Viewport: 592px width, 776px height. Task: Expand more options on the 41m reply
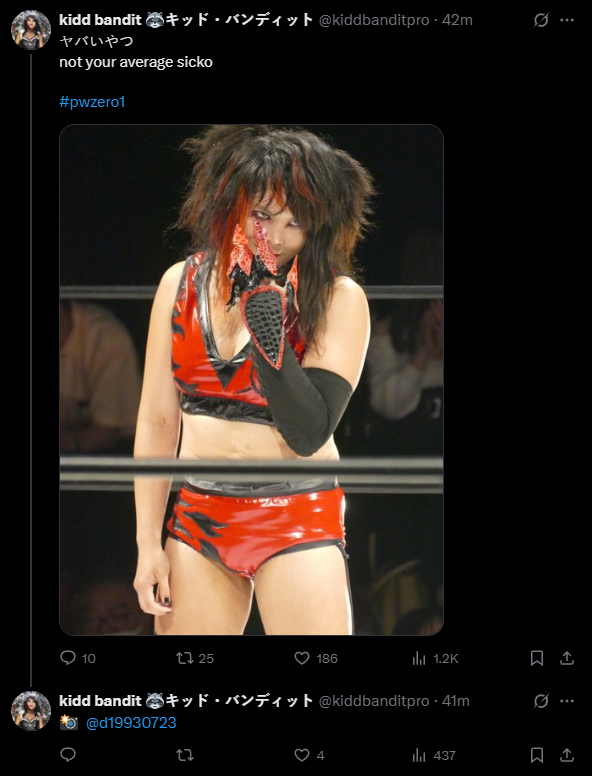[x=567, y=701]
